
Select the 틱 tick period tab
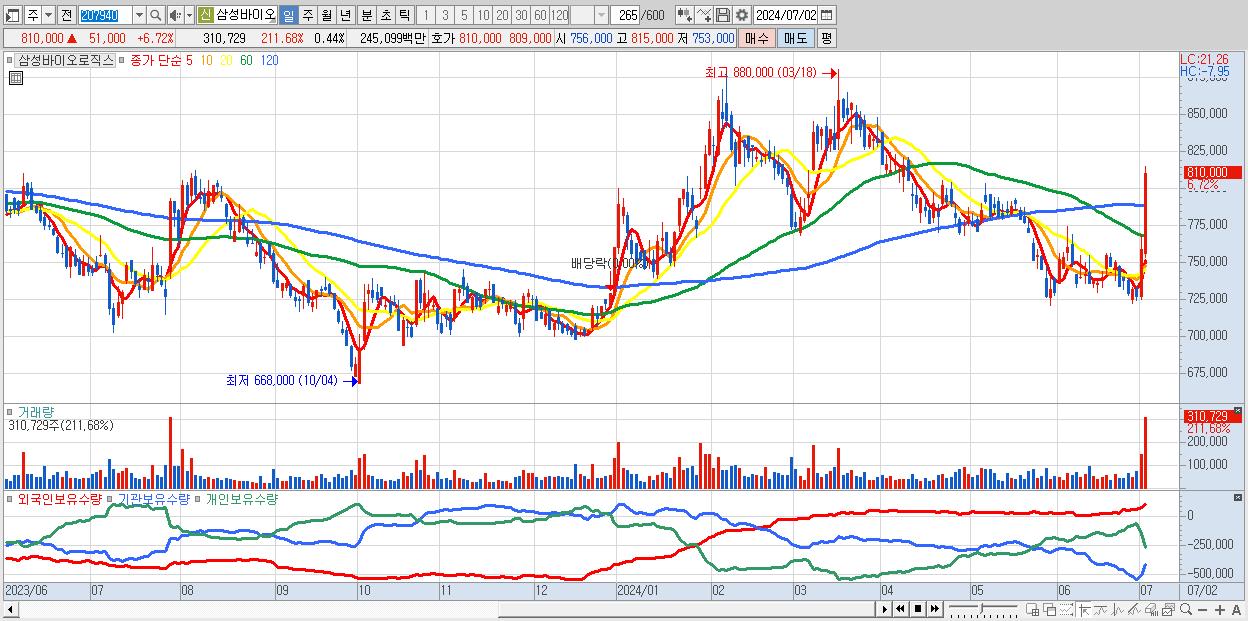[404, 15]
